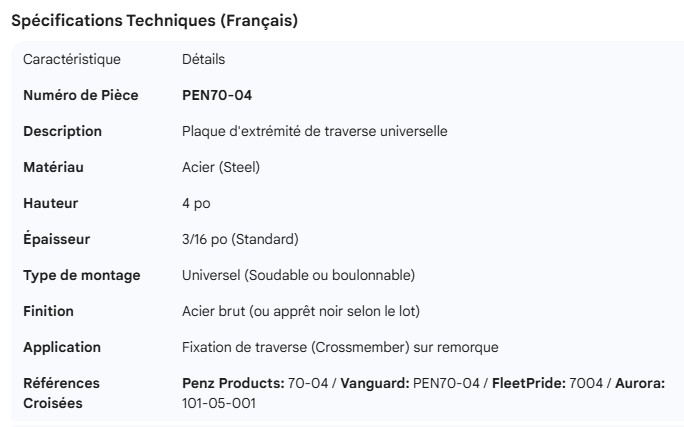This screenshot has height=427, width=684.
Task: Click the Références Croisées row label
Action: click(61, 393)
